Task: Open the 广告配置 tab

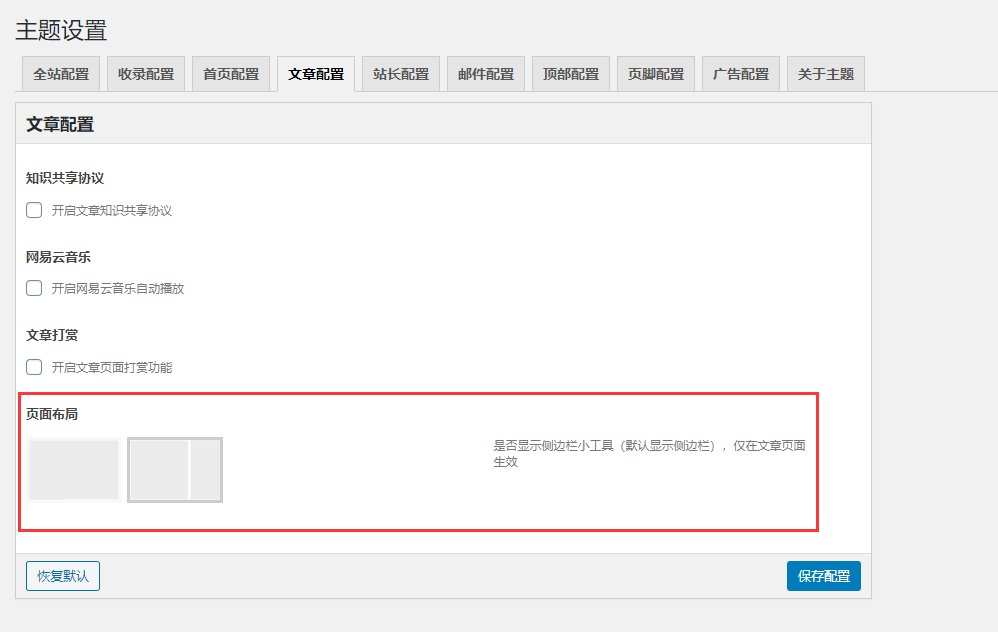Action: (740, 73)
